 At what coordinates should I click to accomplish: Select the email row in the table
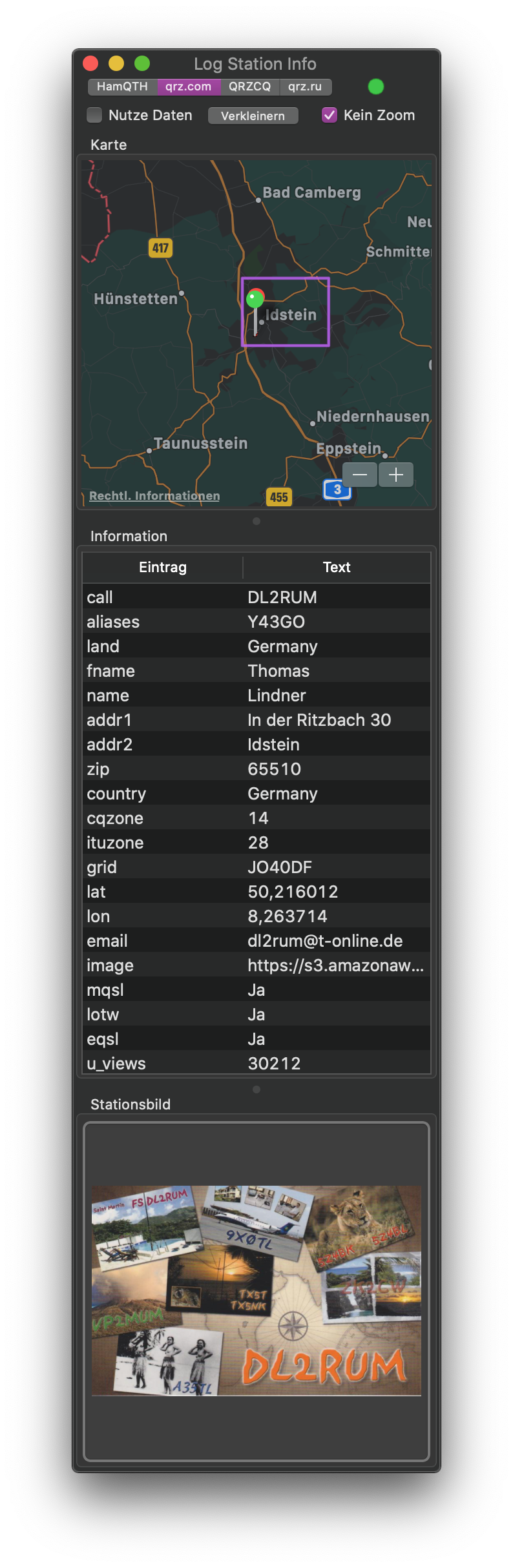(256, 941)
